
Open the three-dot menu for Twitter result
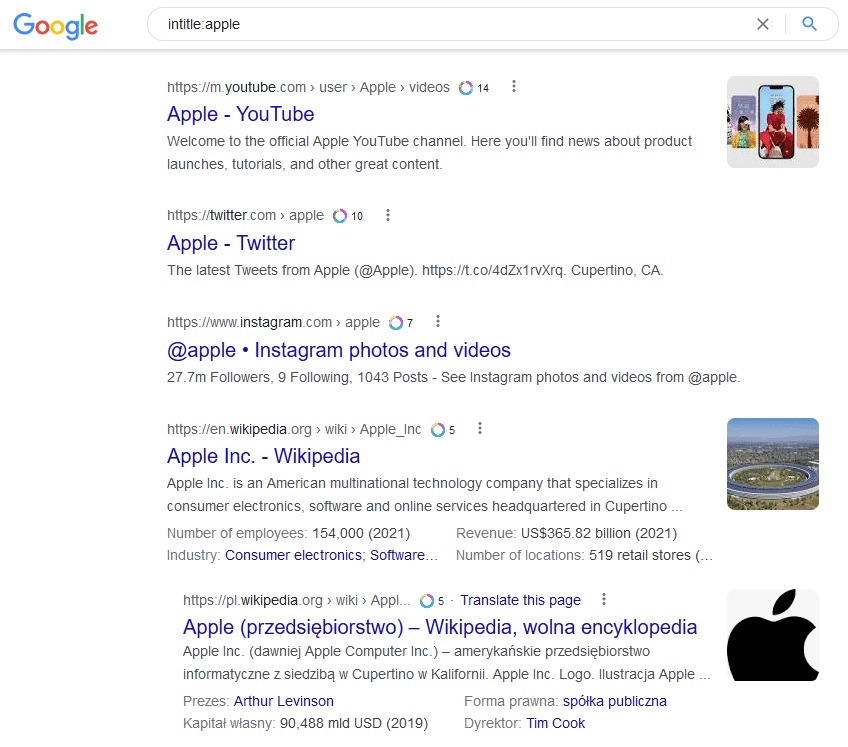(388, 215)
